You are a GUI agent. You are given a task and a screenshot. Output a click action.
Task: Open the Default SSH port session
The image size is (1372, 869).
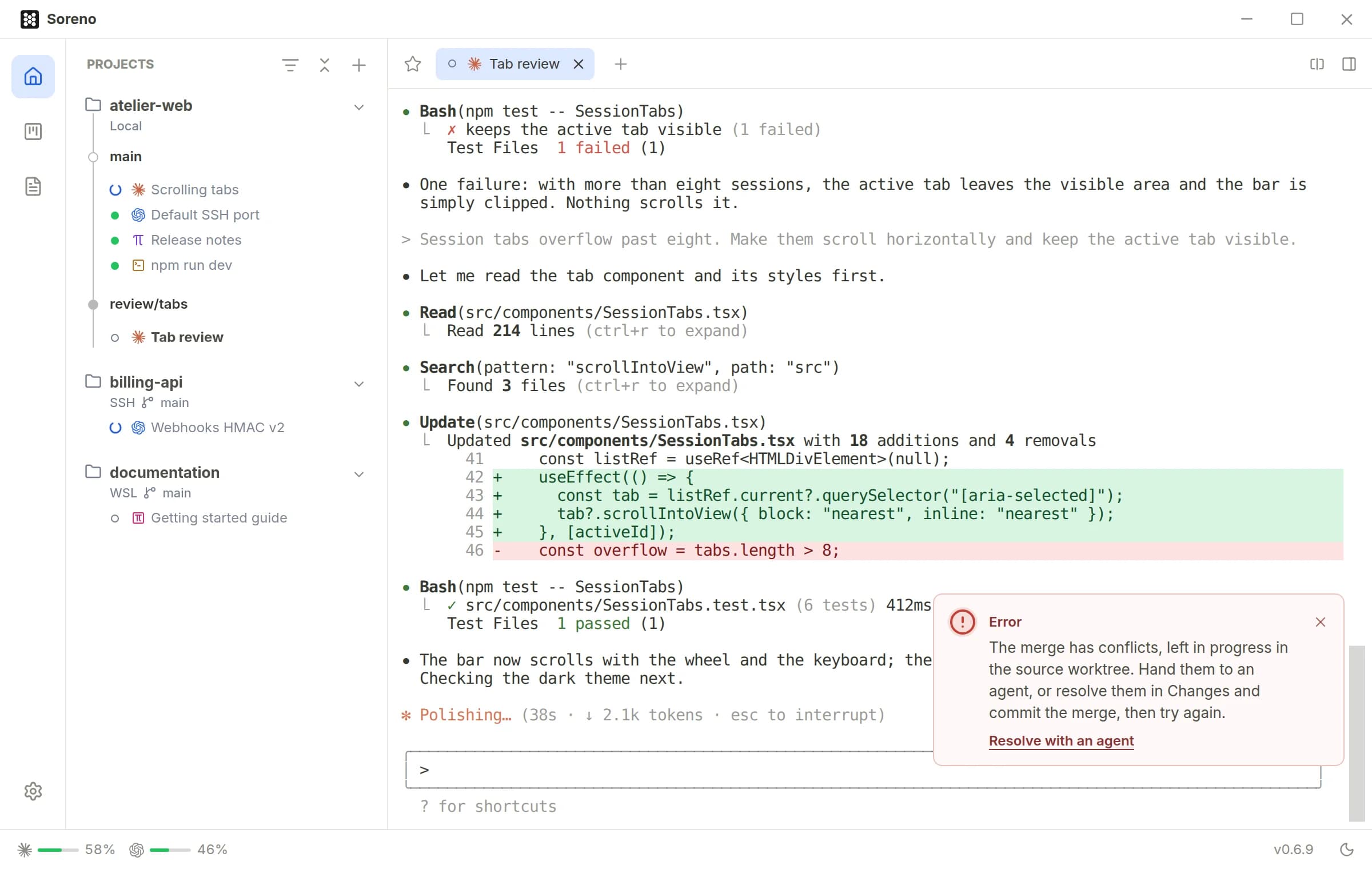(205, 215)
